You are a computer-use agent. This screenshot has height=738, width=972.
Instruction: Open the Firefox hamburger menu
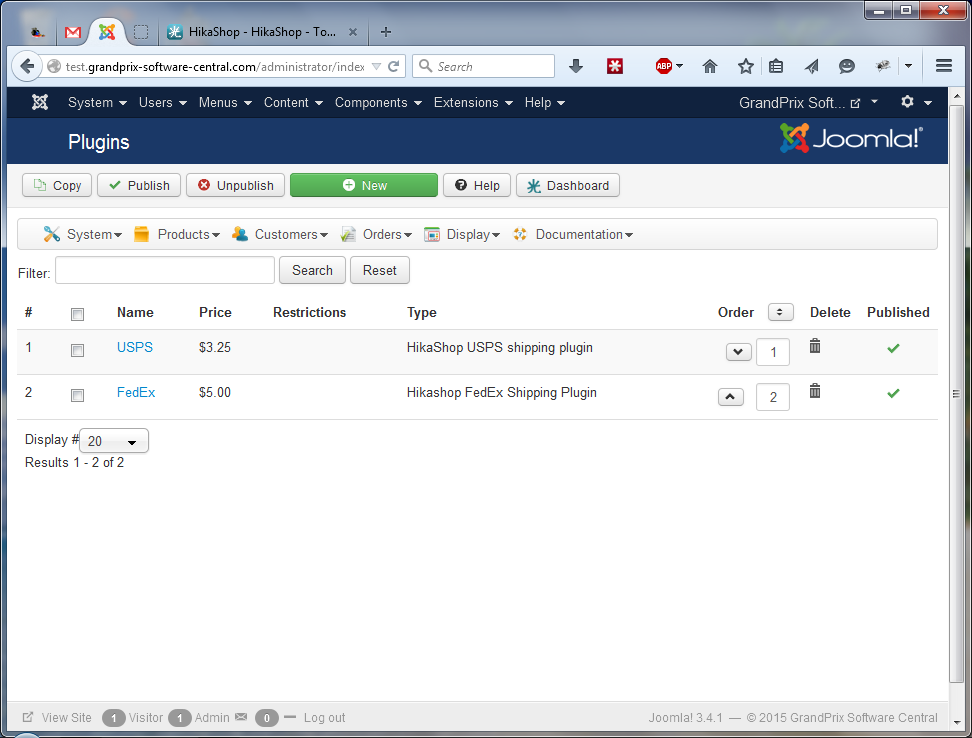[943, 66]
